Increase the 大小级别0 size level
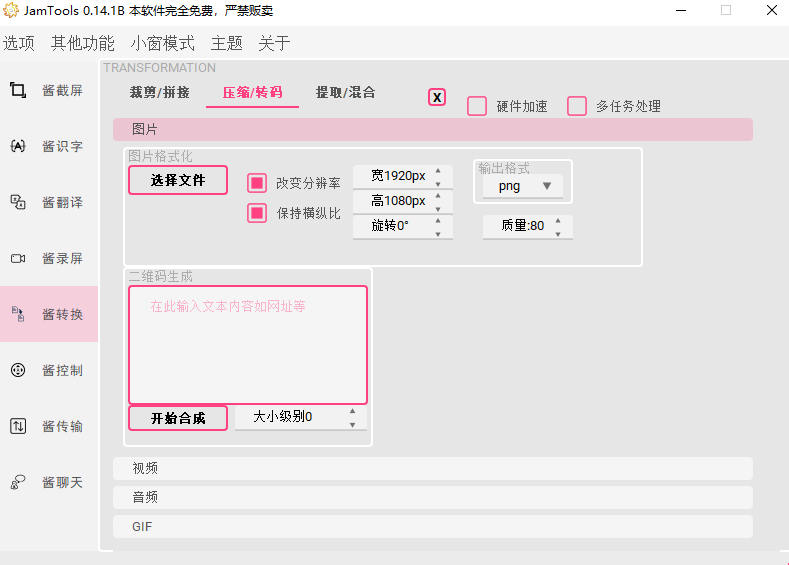The image size is (789, 565). (x=352, y=412)
